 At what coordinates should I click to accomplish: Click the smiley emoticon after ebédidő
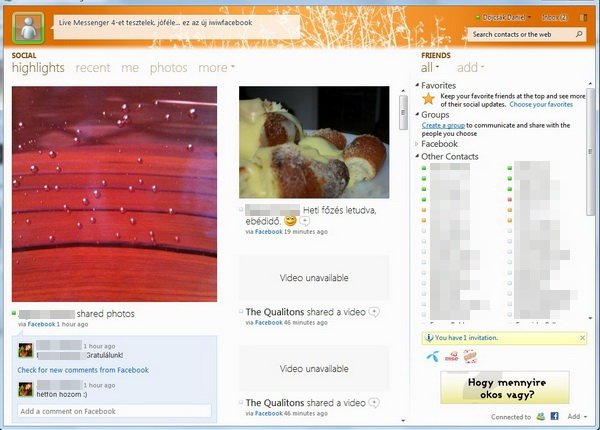(290, 221)
